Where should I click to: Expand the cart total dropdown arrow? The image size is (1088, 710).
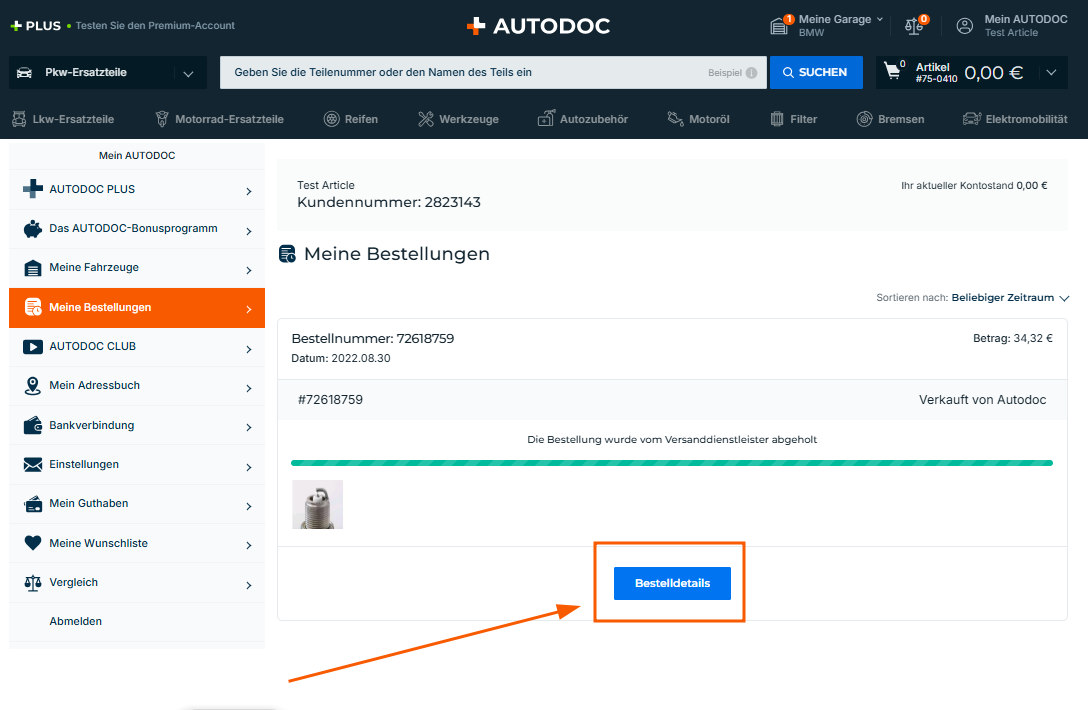[1049, 72]
